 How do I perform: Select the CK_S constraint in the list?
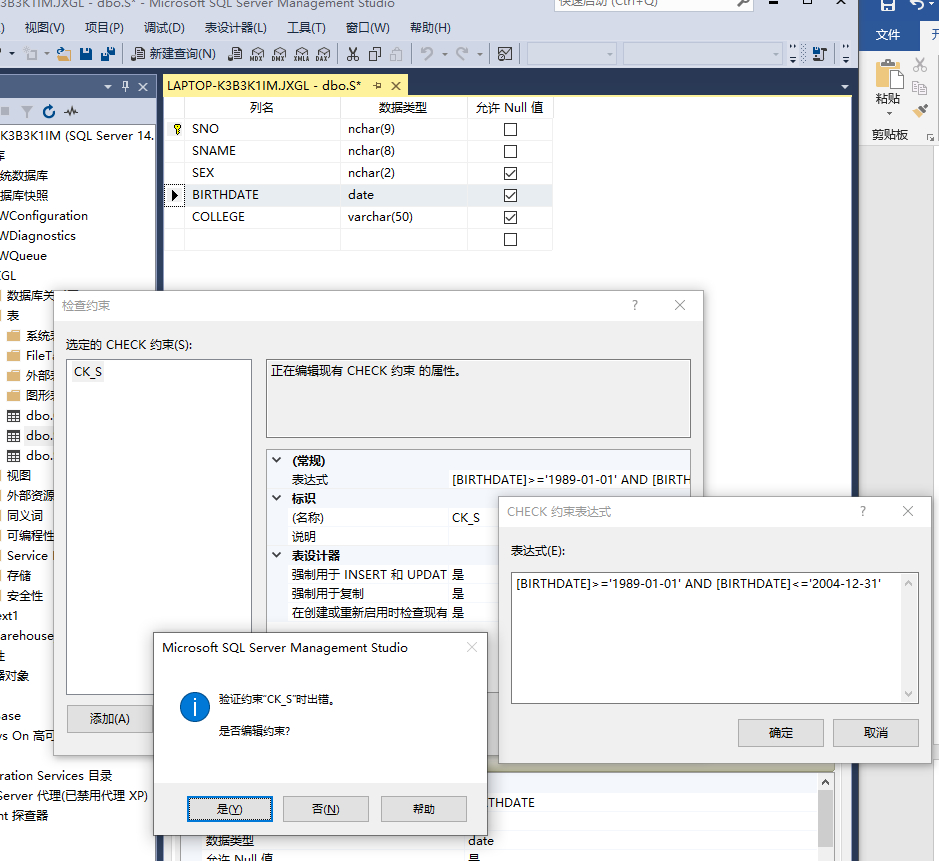tap(88, 372)
